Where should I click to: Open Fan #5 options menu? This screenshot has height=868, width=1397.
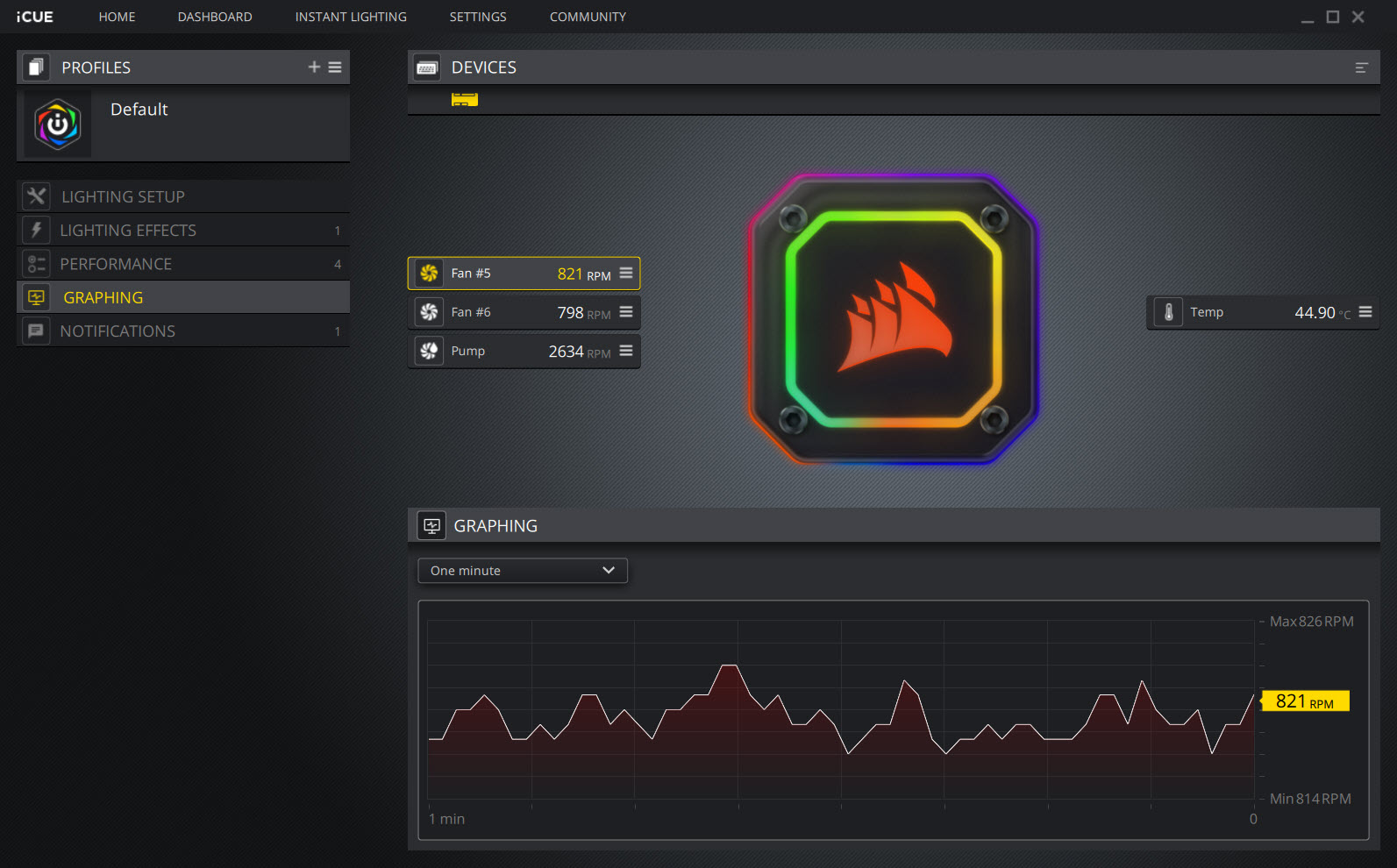coord(626,273)
